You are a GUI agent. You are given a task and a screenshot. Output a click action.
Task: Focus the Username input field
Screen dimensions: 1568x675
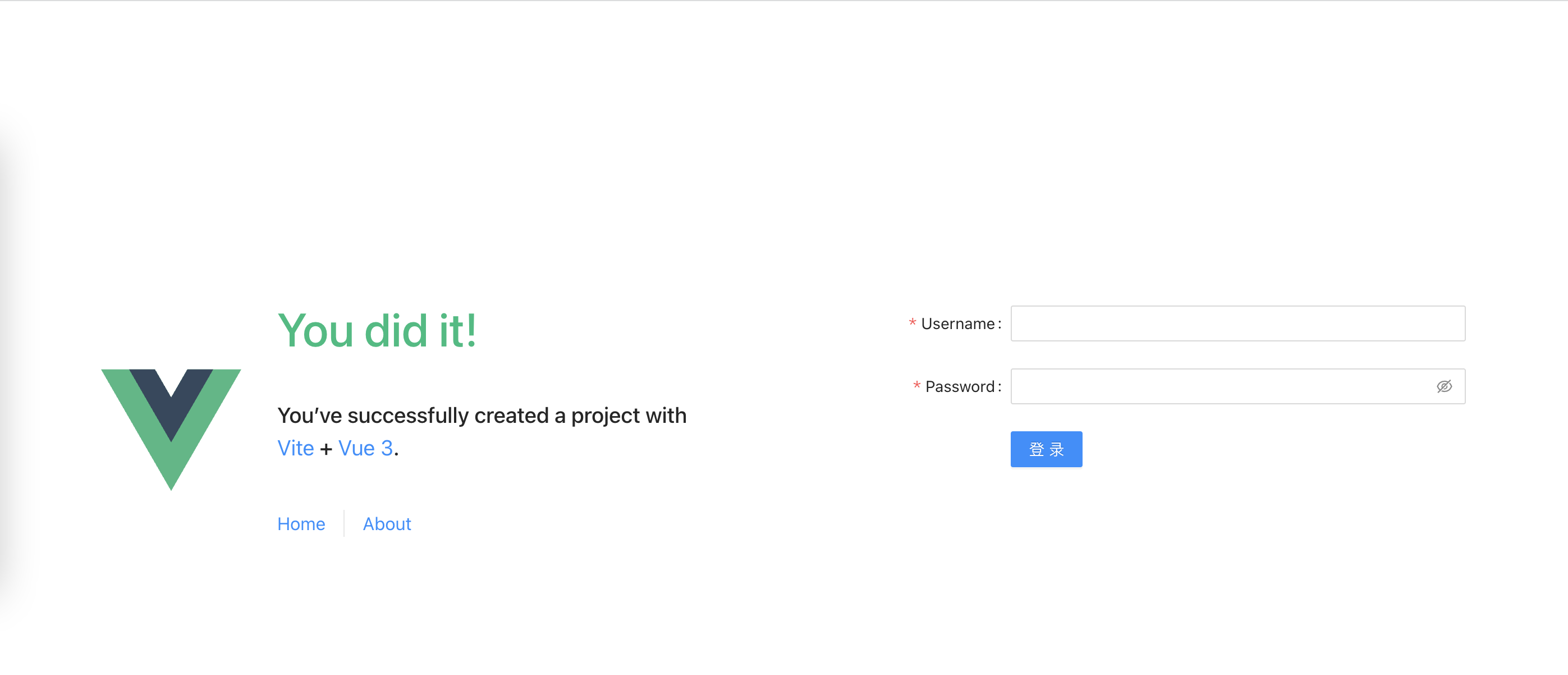click(x=1237, y=323)
